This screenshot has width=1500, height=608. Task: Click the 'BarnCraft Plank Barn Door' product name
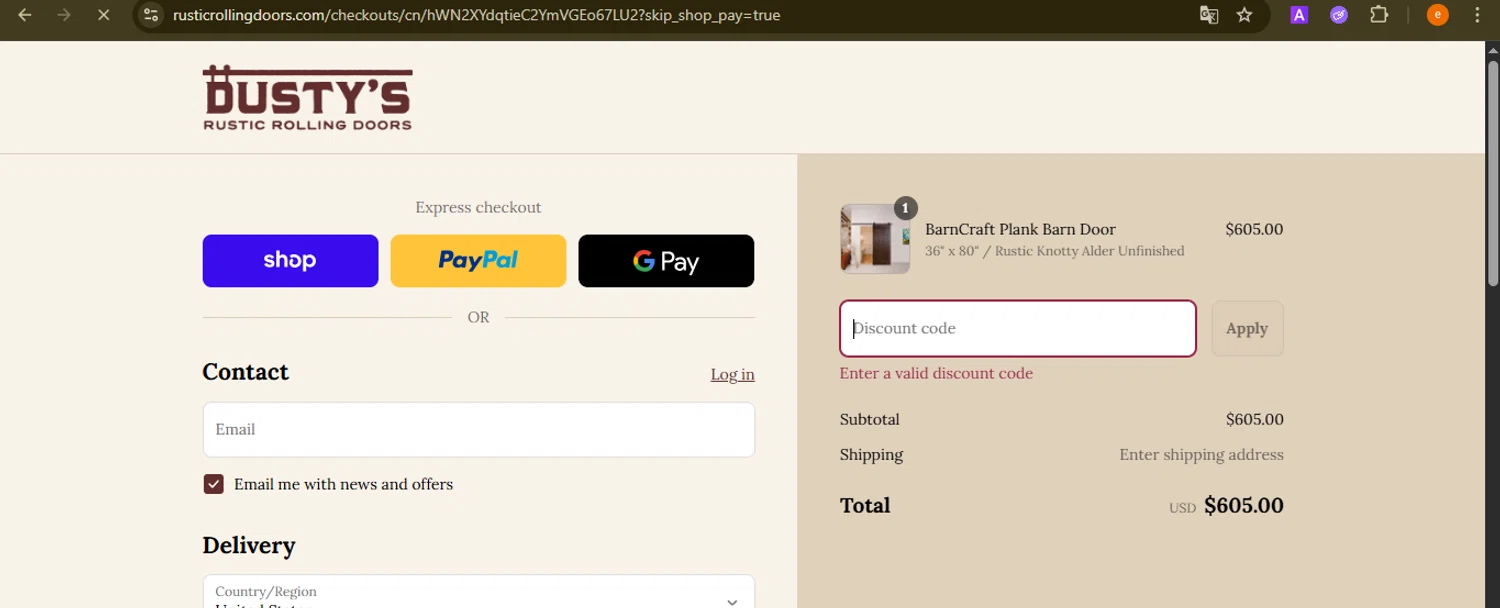pyautogui.click(x=1020, y=229)
